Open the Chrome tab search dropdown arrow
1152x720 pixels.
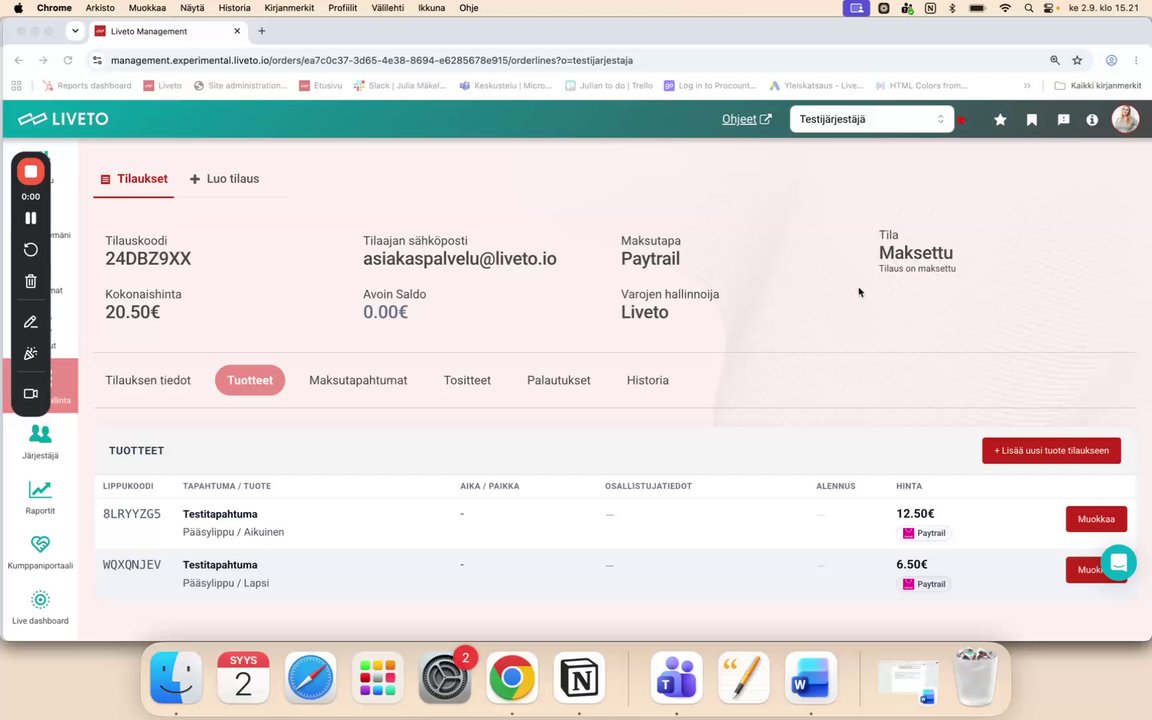[x=75, y=31]
